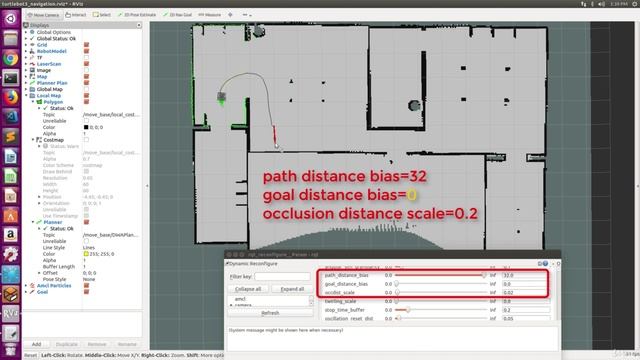Click Collapse all in Dynamic Reconfigure

[x=248, y=289]
